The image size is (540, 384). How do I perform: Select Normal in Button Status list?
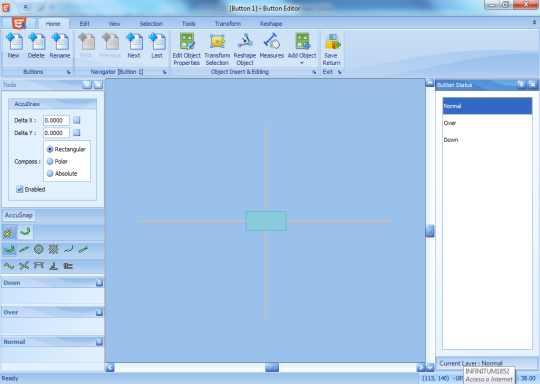click(x=487, y=106)
